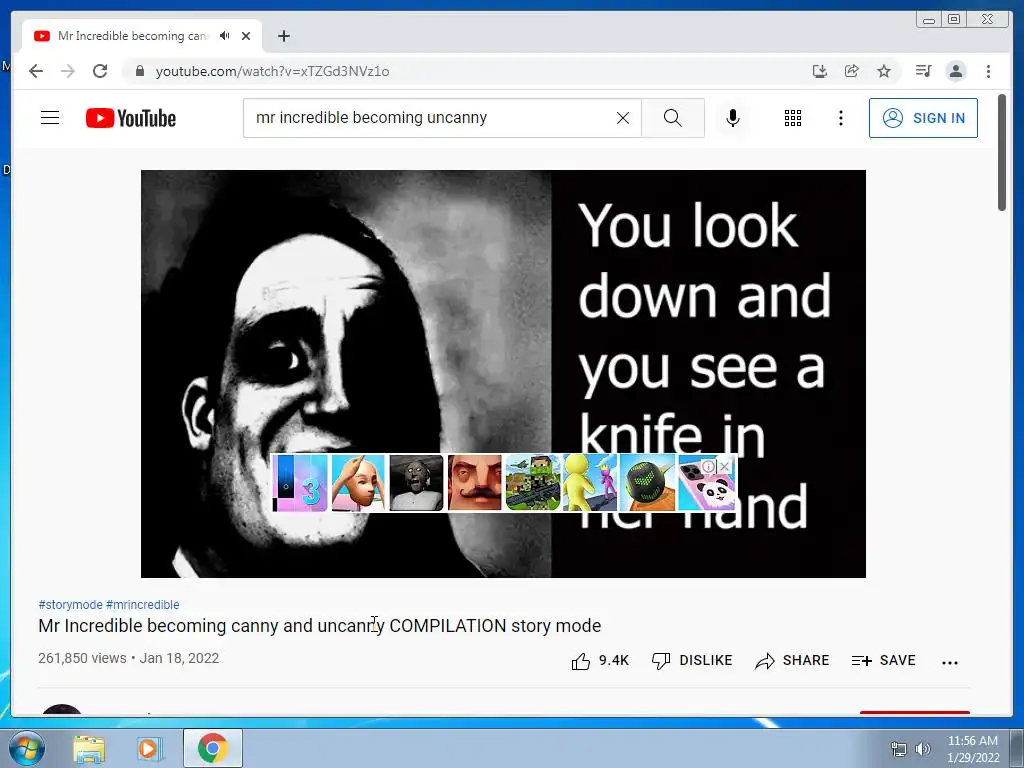View site info padlock icon
This screenshot has width=1024, height=768.
[x=139, y=71]
